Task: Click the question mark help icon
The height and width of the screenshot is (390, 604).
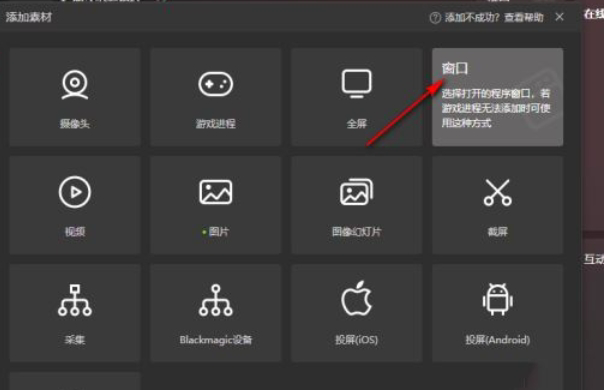Action: 435,18
